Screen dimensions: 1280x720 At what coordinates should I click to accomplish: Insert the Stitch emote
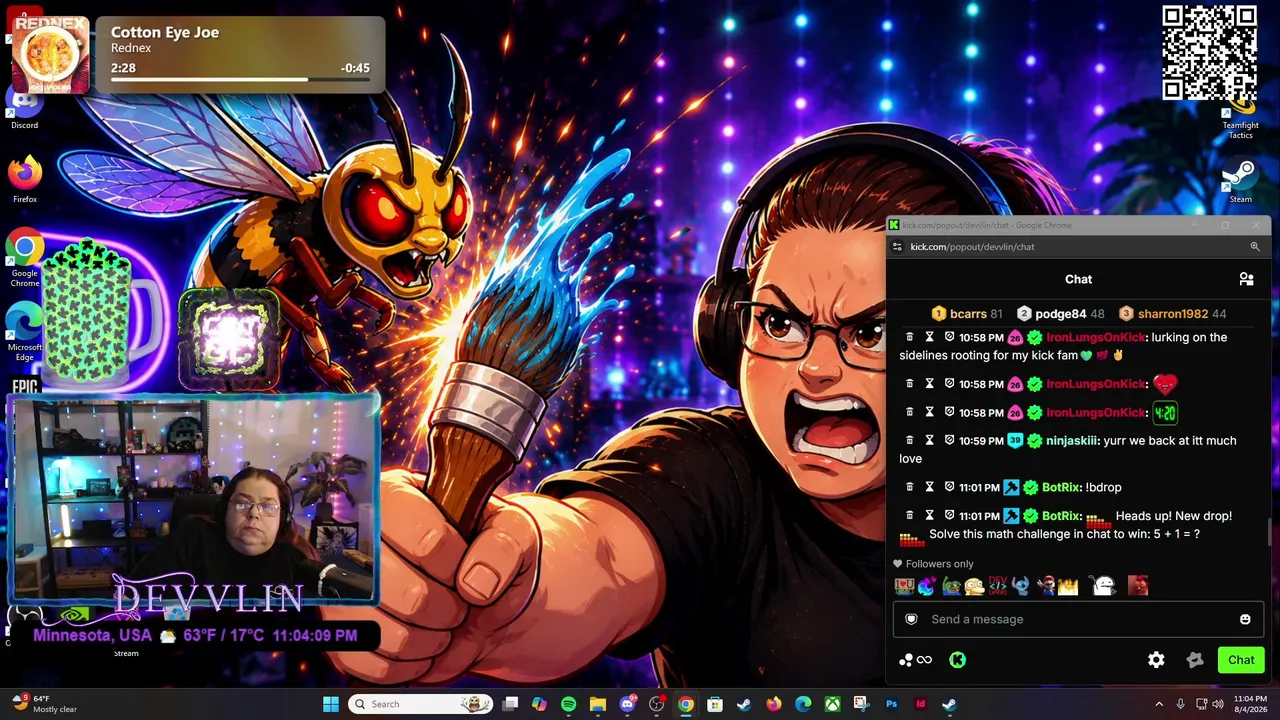coord(1021,586)
